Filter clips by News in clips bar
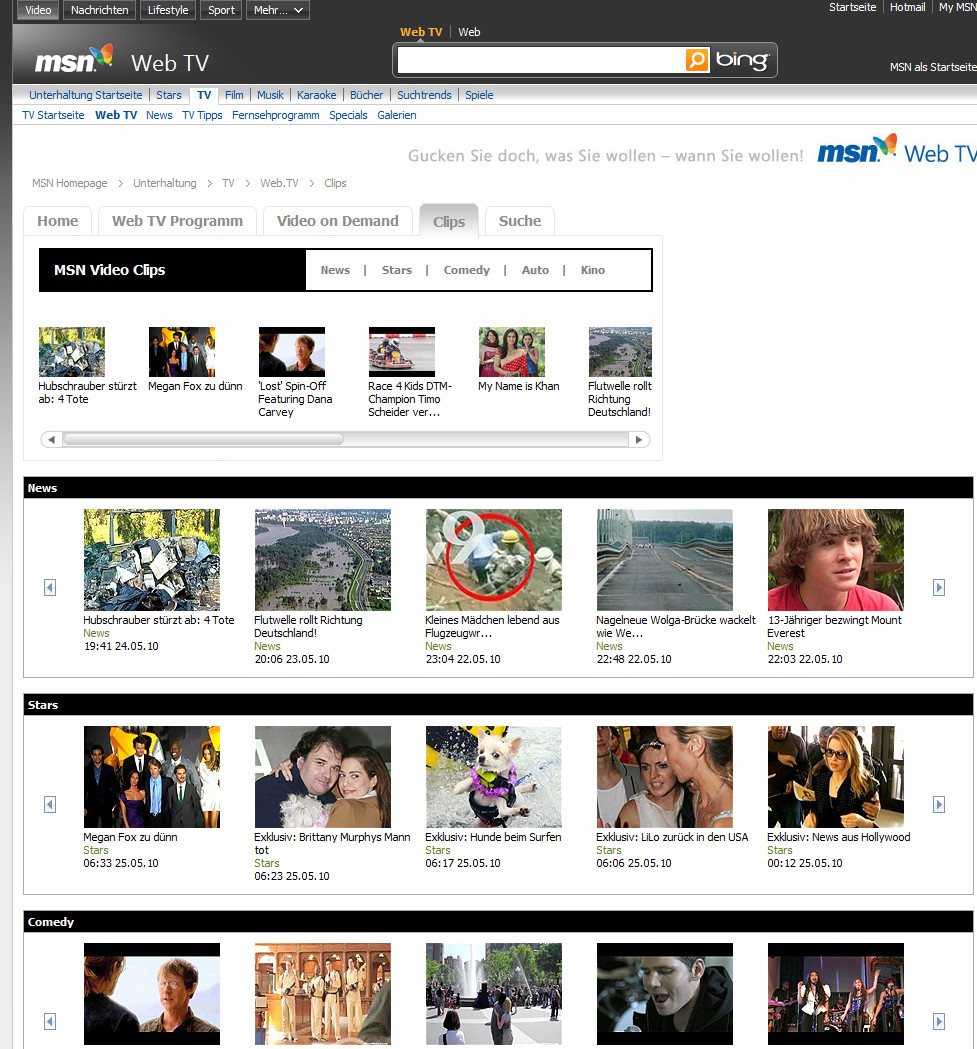977x1049 pixels. pyautogui.click(x=335, y=270)
